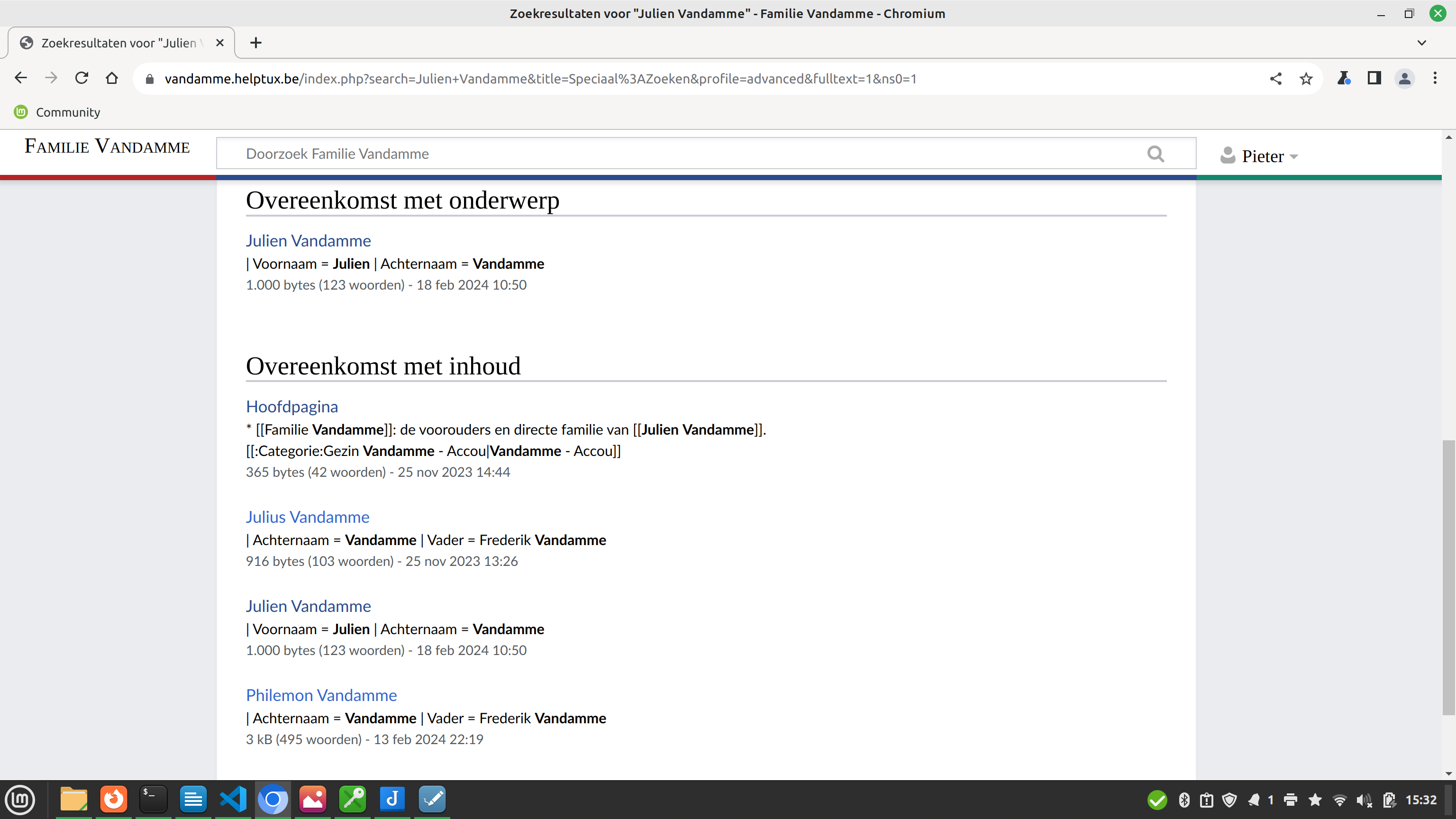Click the Doorzoek Familie Vandamme search field
Screen dimensions: 1456x819
[622, 153]
